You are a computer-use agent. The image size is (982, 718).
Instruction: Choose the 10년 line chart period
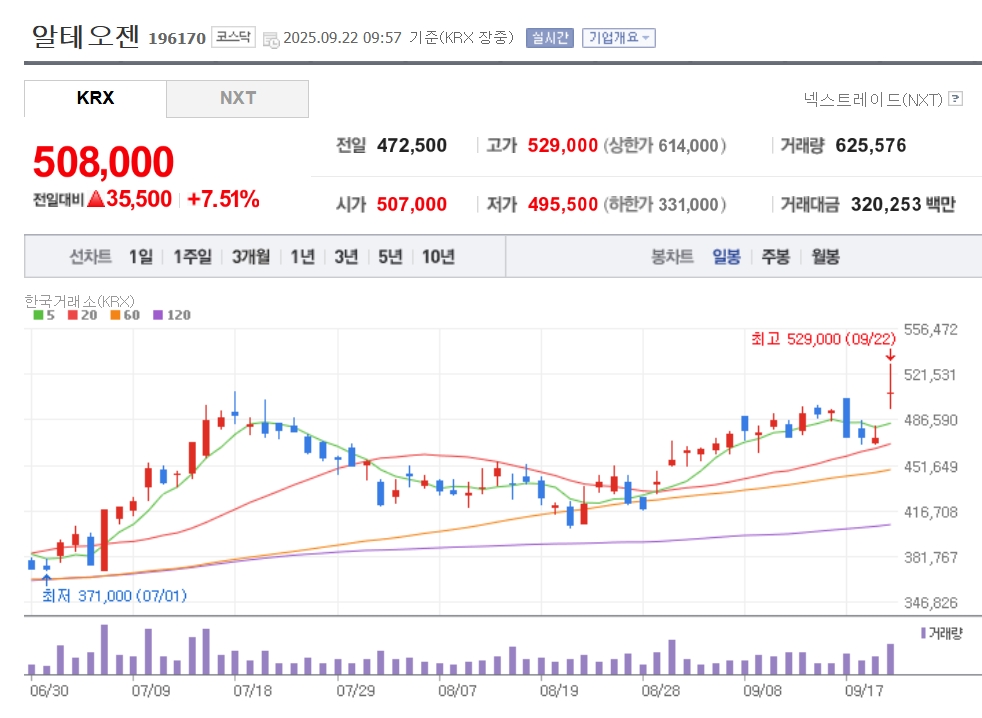pyautogui.click(x=438, y=256)
